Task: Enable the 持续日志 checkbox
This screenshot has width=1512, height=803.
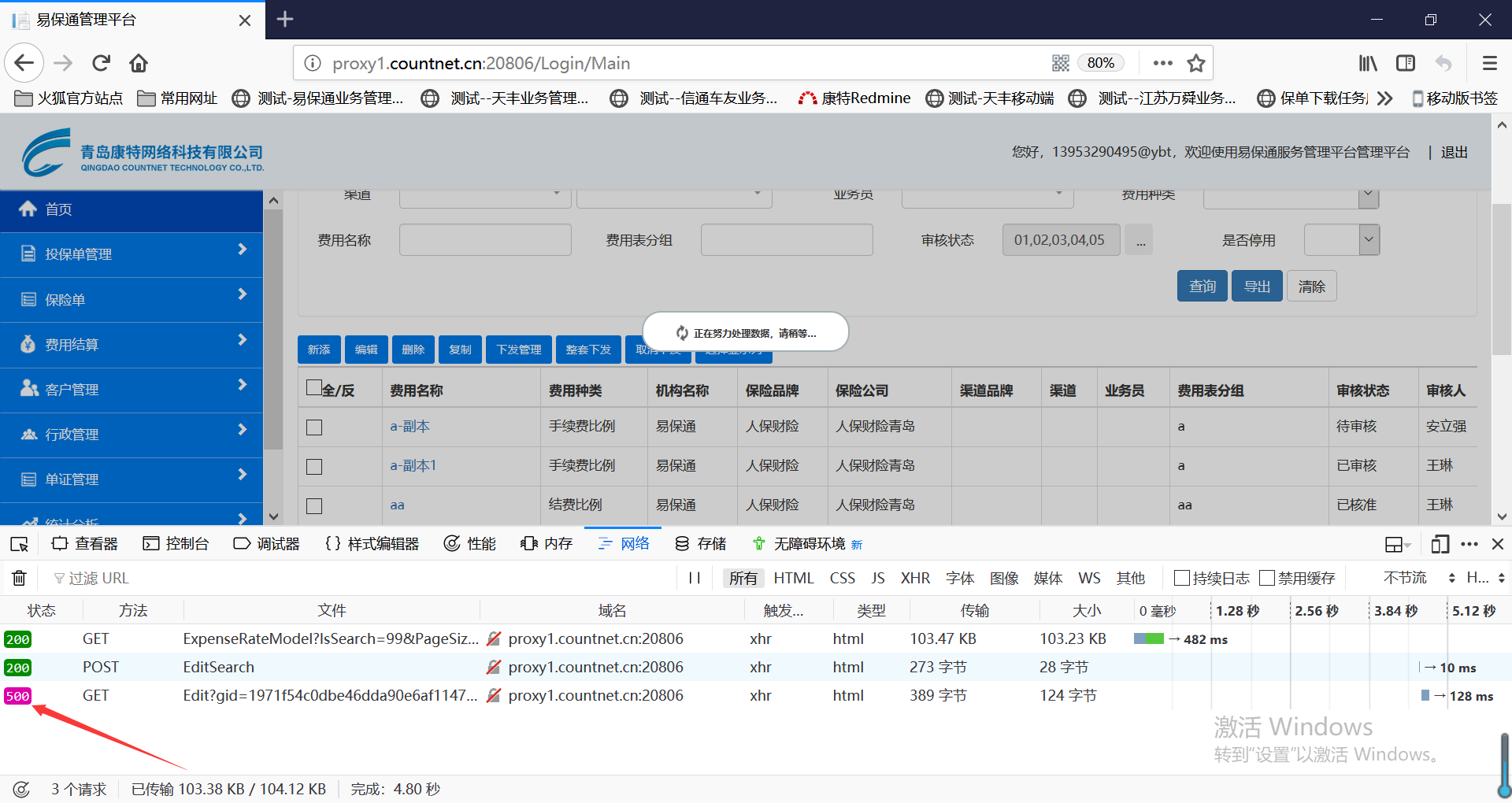Action: 1182,579
